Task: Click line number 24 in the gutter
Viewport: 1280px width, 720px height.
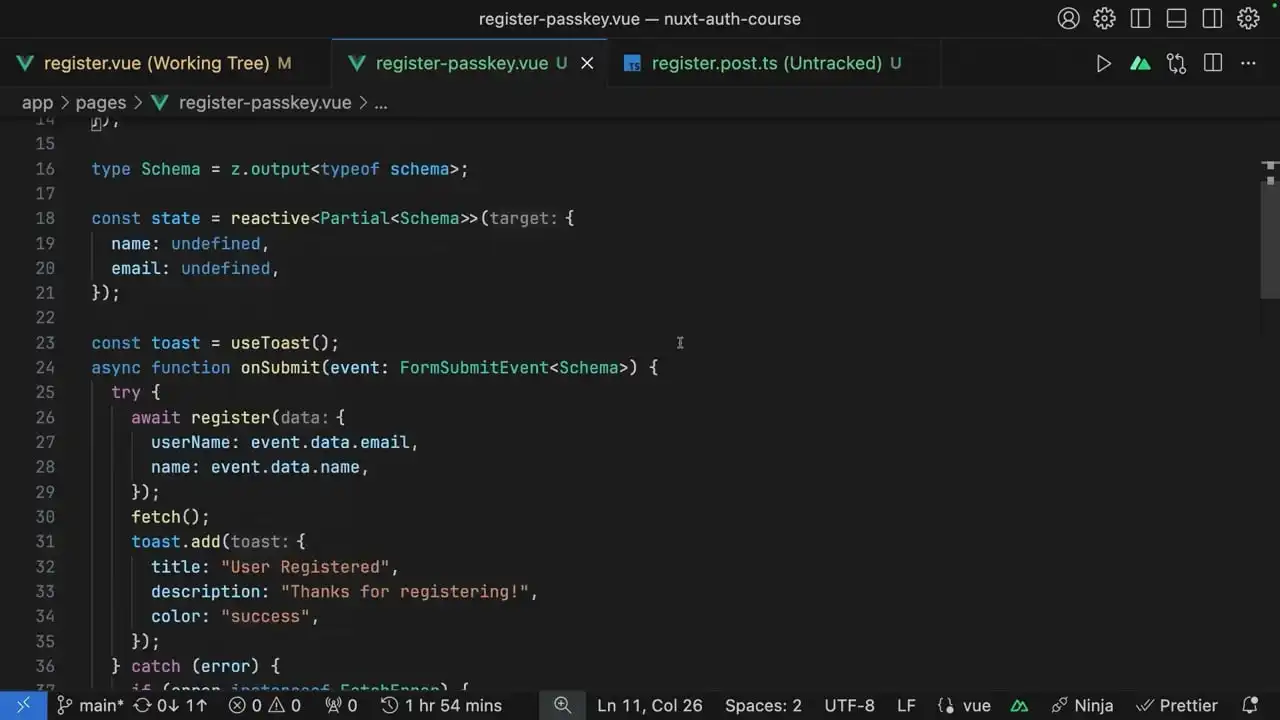Action: click(x=45, y=367)
